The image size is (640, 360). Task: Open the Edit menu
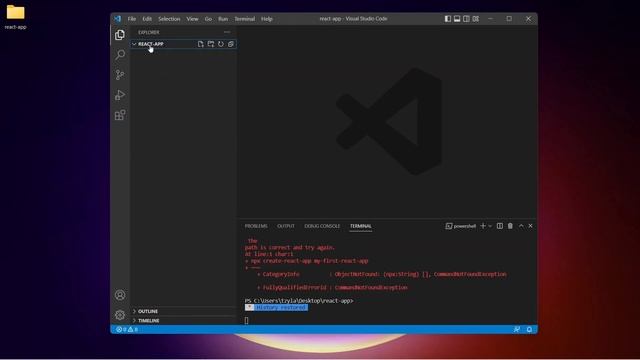[x=147, y=19]
